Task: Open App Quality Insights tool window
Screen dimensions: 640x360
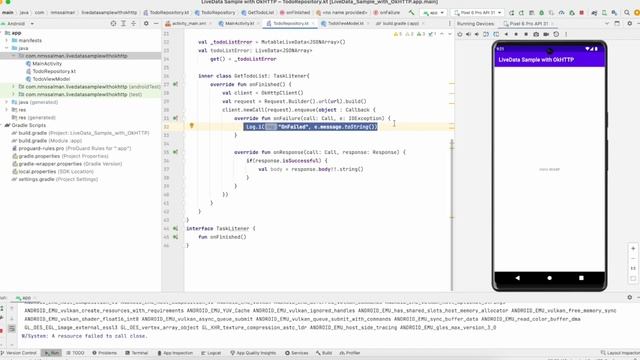Action: tap(253, 353)
